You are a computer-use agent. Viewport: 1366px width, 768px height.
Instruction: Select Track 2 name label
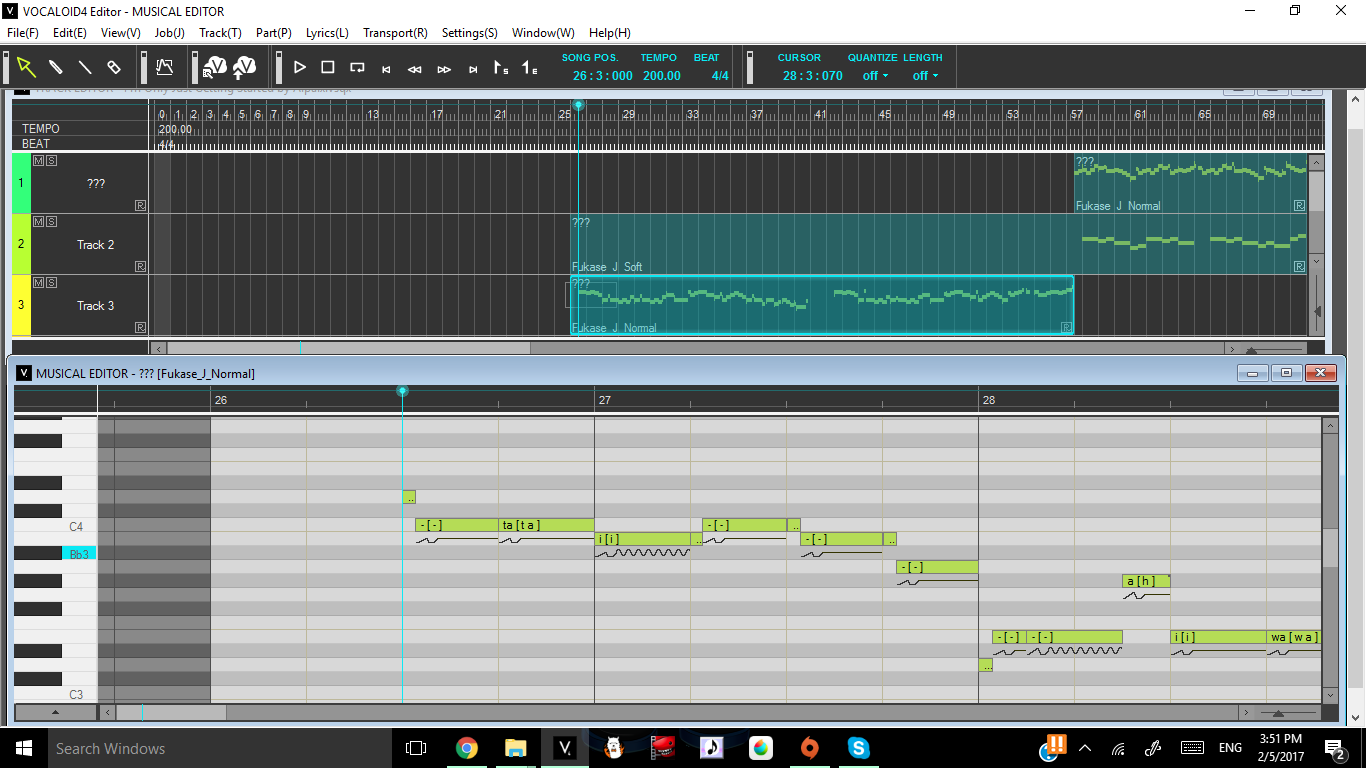click(95, 245)
